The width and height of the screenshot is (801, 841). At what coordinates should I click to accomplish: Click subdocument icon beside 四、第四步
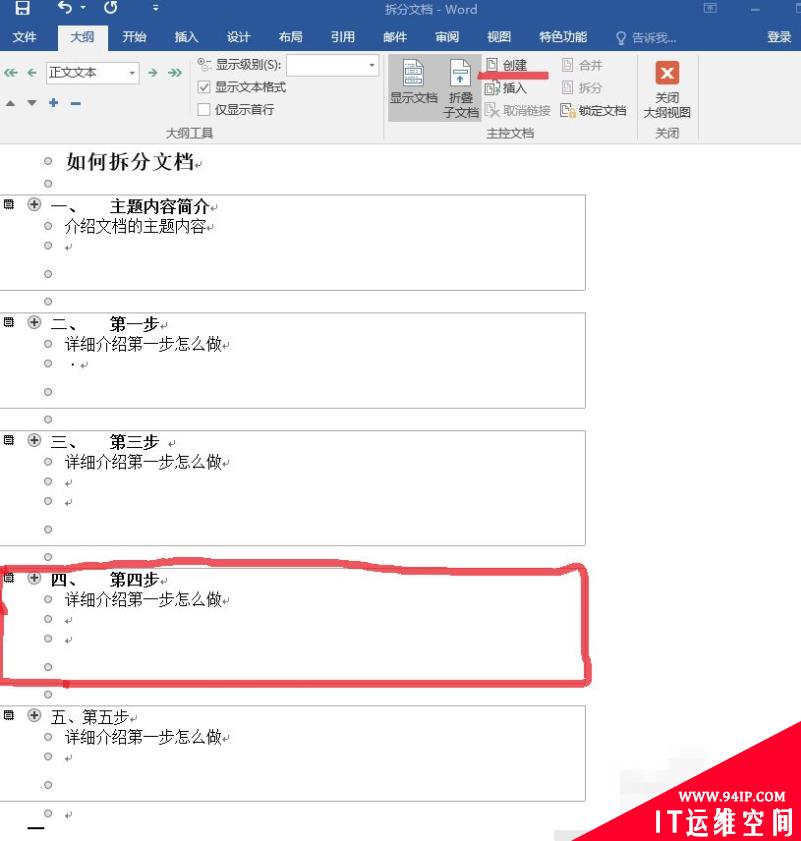[9, 578]
